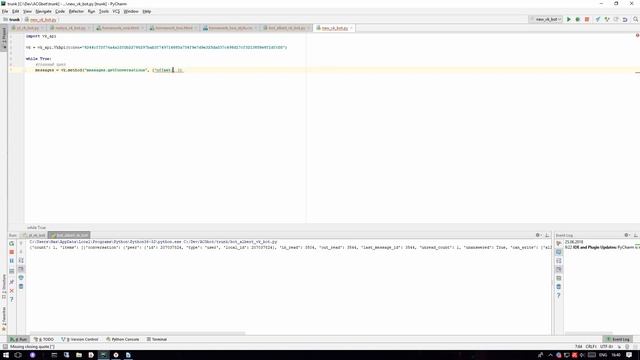This screenshot has width=640, height=360.
Task: Open the Version Control tool window
Action: 80,339
